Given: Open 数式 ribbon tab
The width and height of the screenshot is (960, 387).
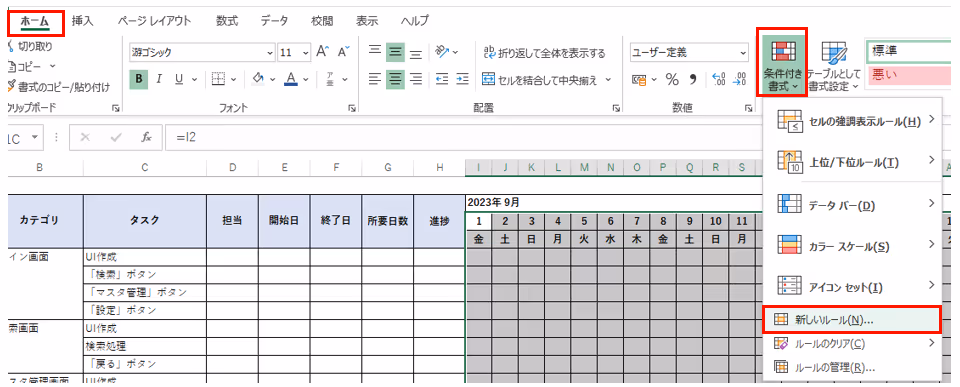Looking at the screenshot, I should coord(227,21).
